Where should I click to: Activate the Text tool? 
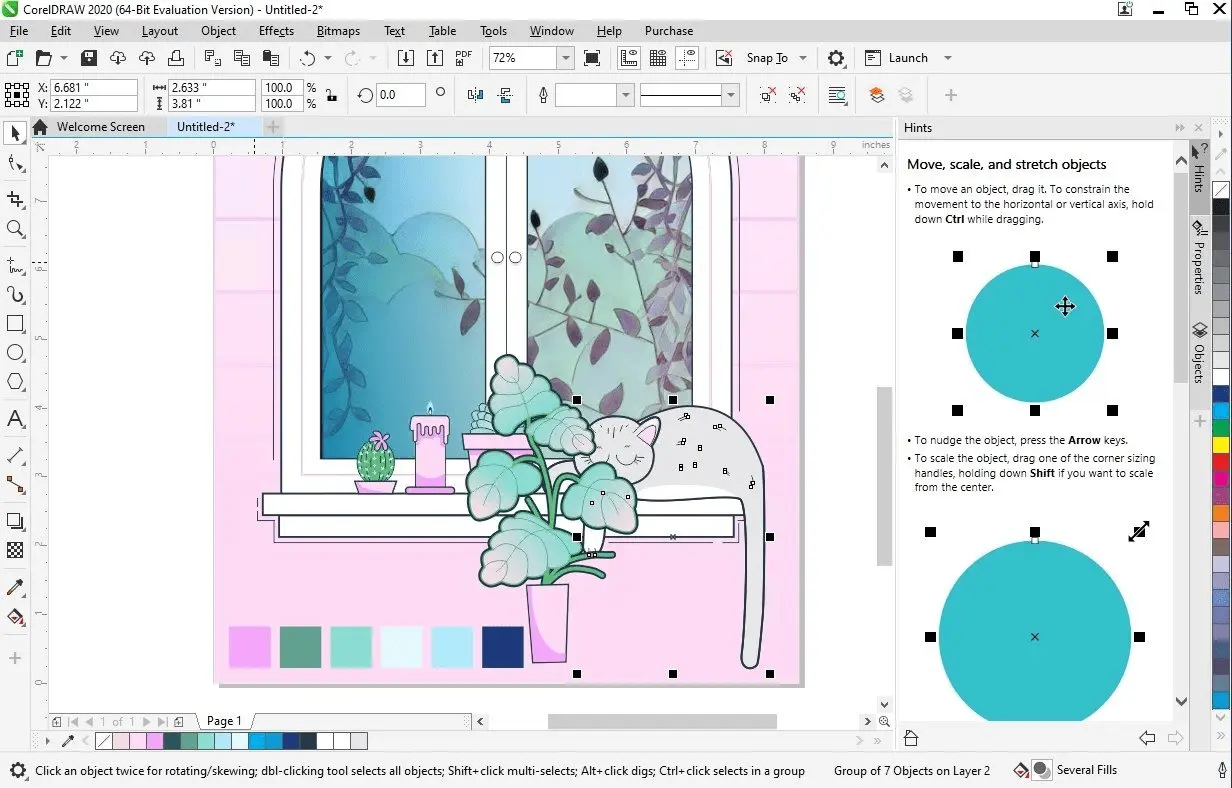tap(15, 419)
